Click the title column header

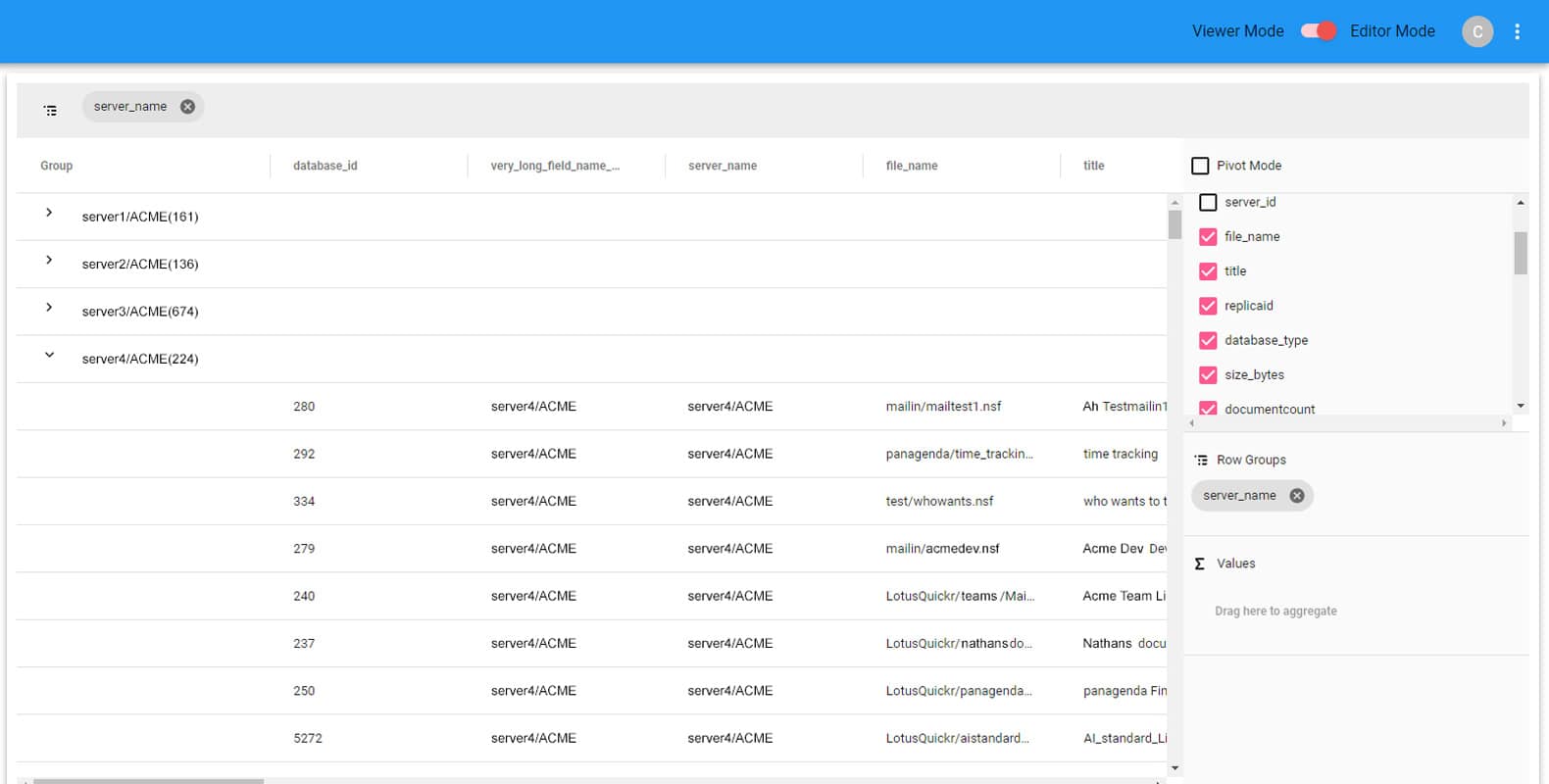(x=1093, y=166)
